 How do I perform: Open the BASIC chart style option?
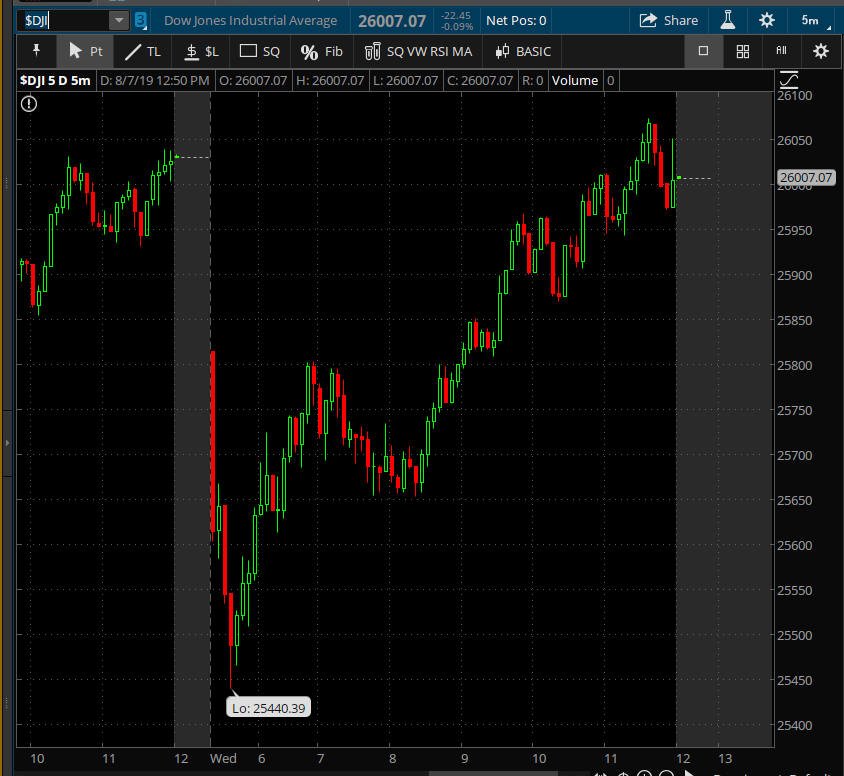523,52
